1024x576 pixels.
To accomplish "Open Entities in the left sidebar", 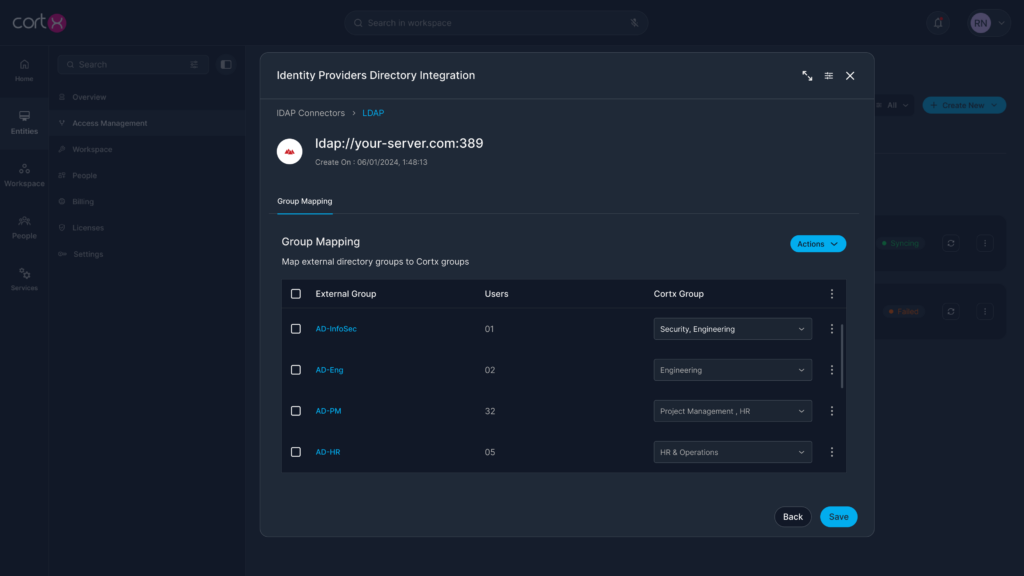I will click(x=24, y=122).
